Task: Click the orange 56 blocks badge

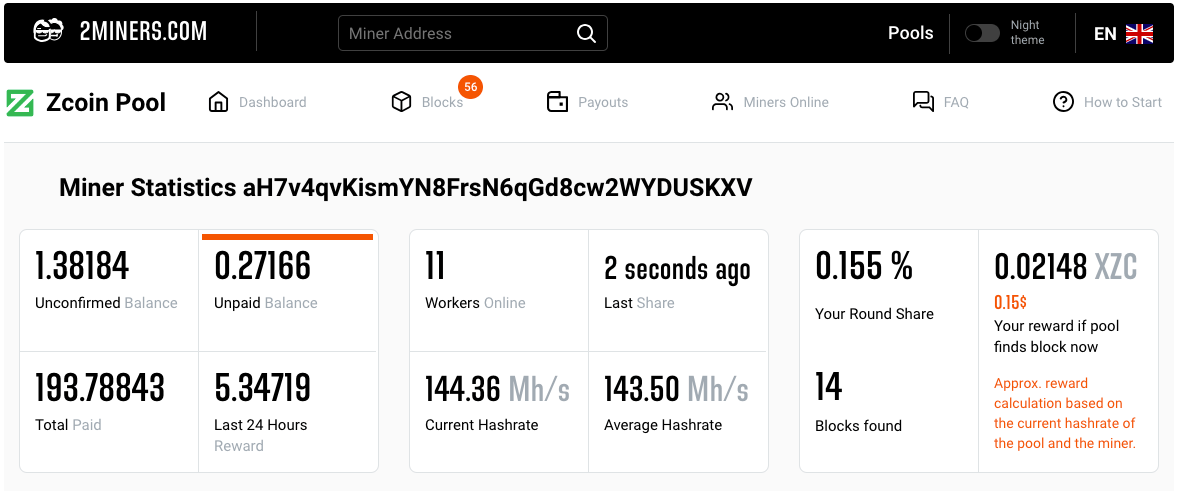Action: point(471,87)
